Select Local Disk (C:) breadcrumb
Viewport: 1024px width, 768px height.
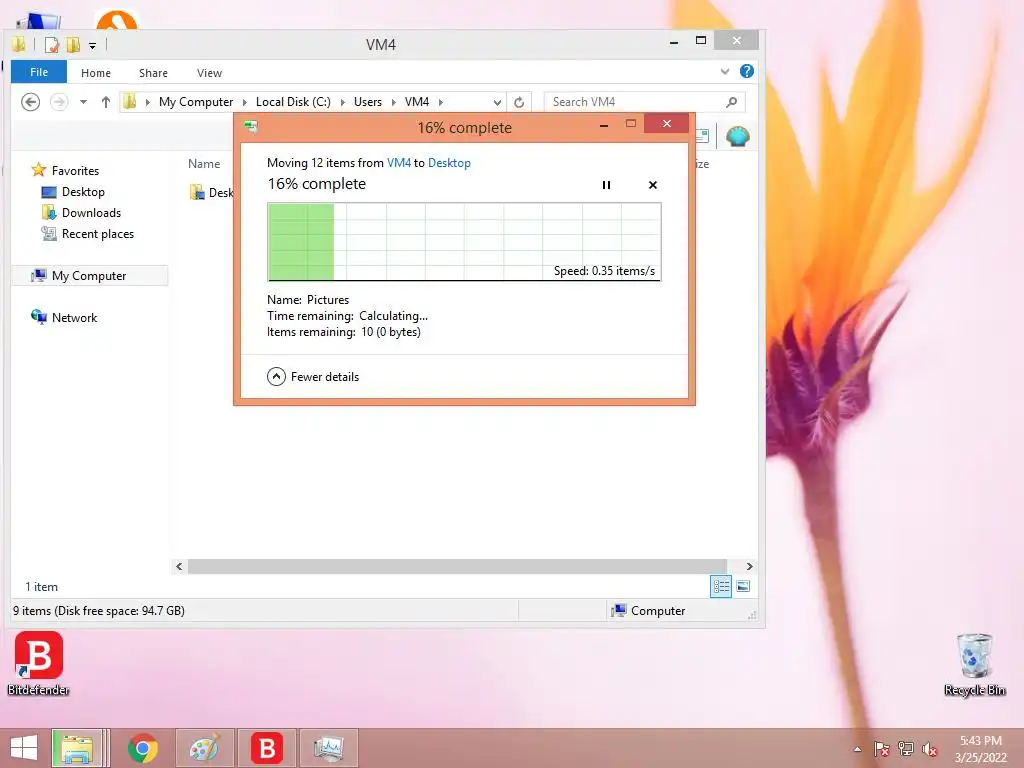click(293, 102)
